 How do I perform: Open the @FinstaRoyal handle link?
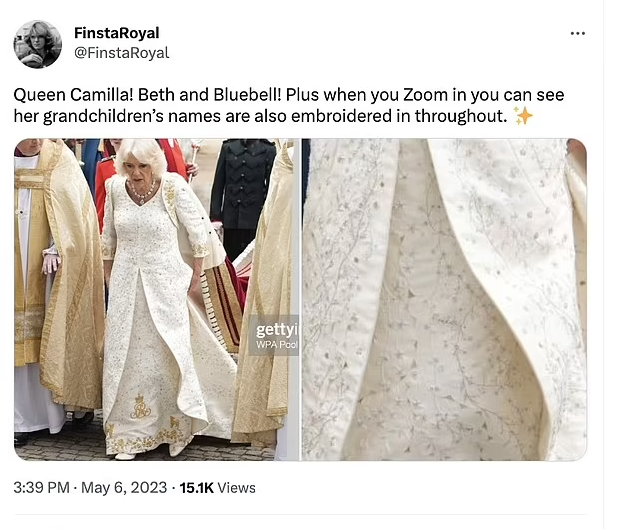coord(122,53)
